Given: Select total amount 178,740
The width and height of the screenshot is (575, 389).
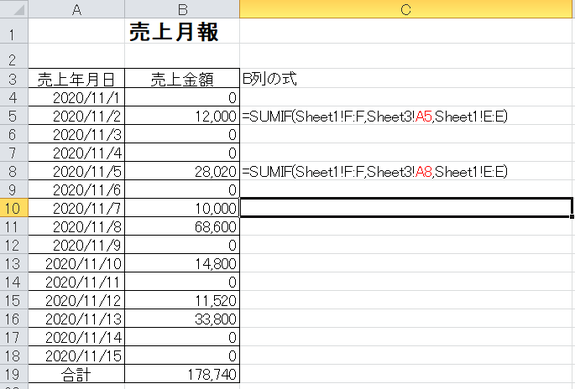Looking at the screenshot, I should (x=182, y=374).
